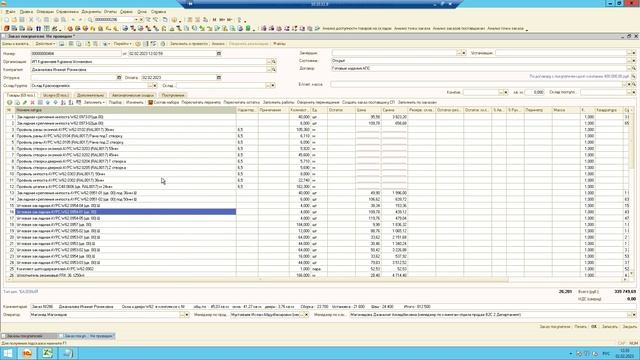Screen dimensions: 640x360
Task: Click the open folder icon in main toolbar
Action: (x=14, y=20)
